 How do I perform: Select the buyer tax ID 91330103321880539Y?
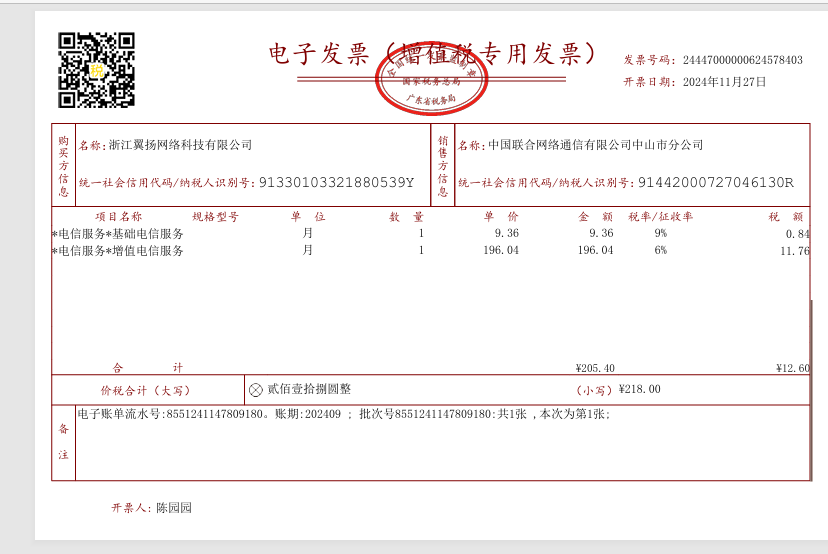336,183
